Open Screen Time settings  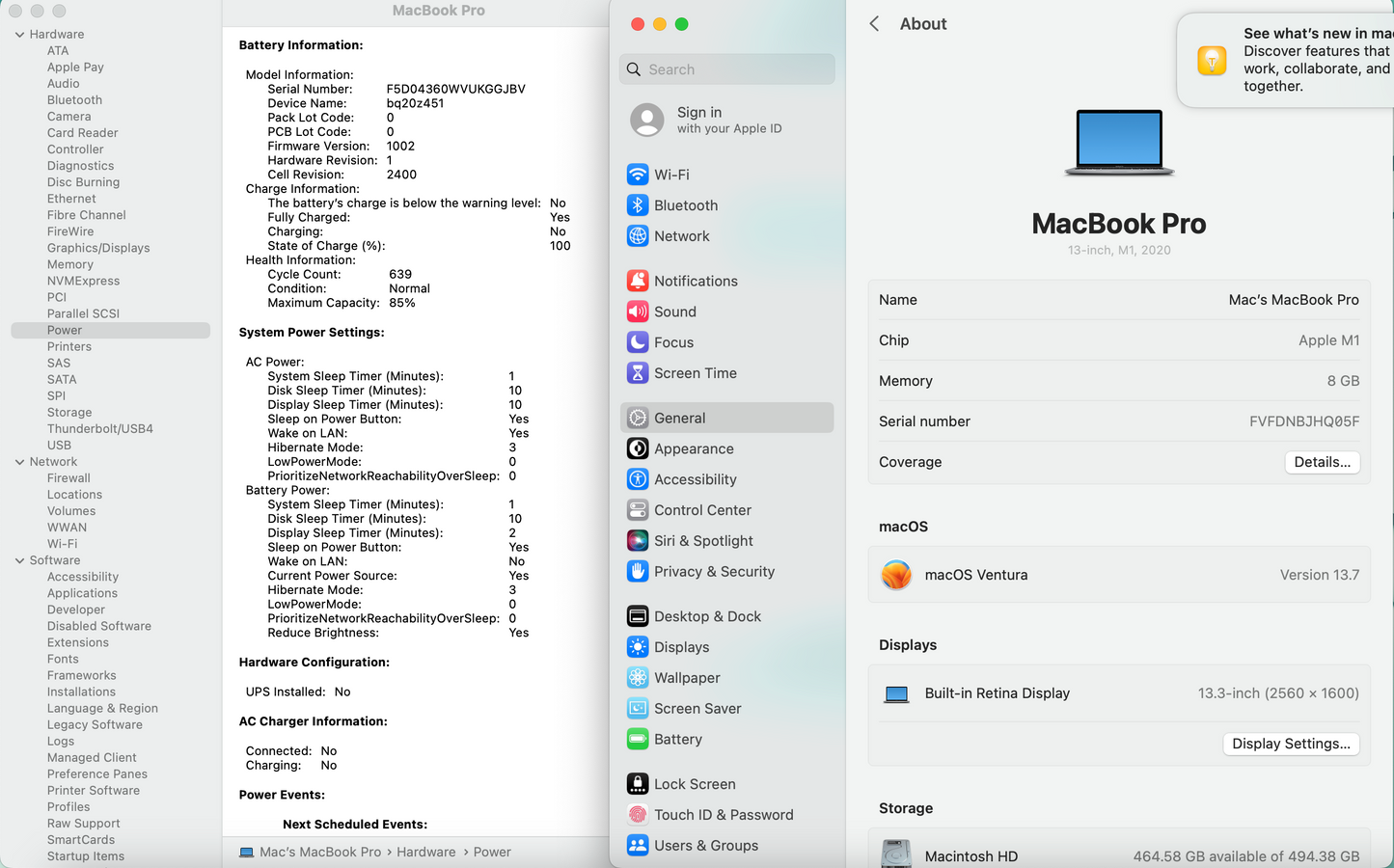click(x=693, y=372)
